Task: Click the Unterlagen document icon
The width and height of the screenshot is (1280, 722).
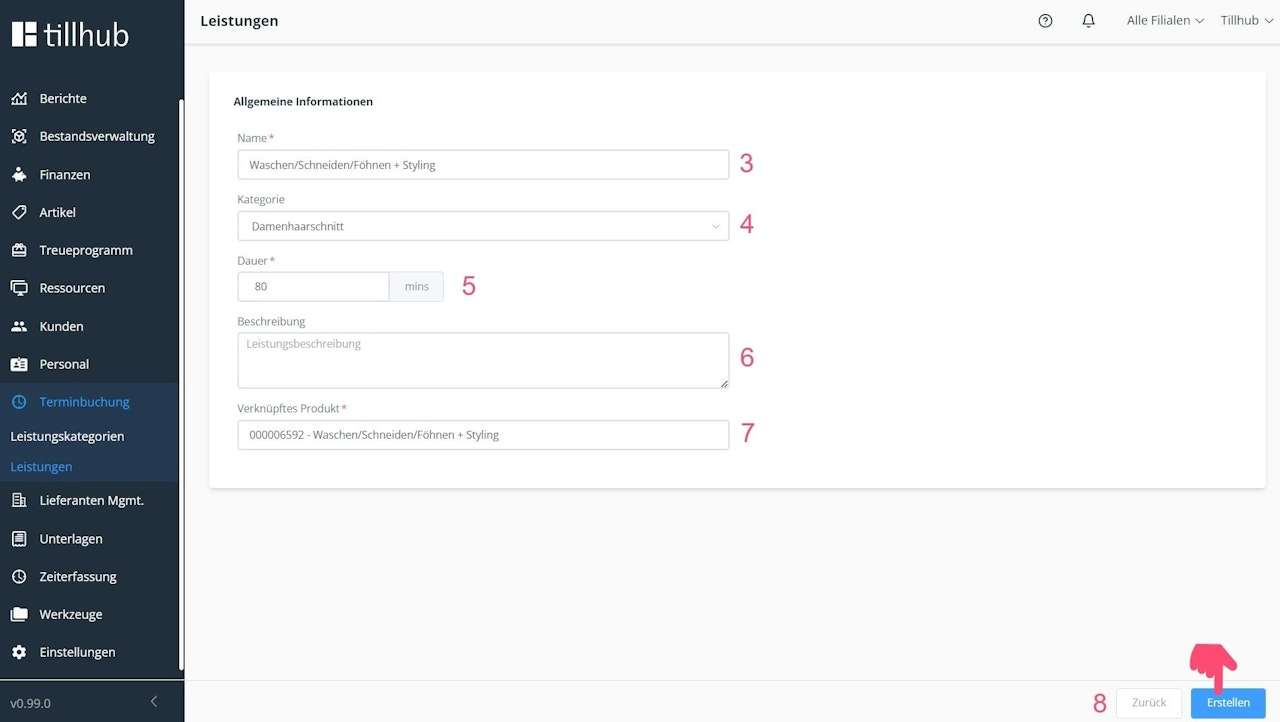Action: coord(19,538)
